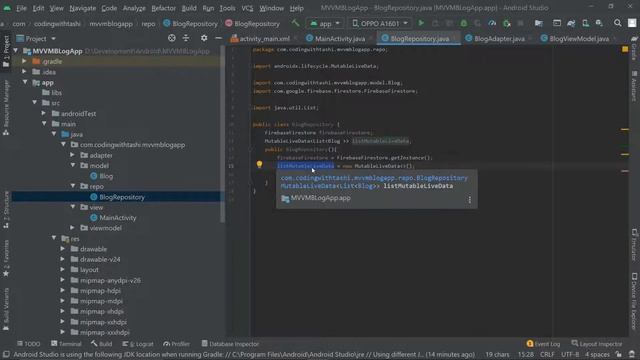Viewport: 640px width, 360px height.
Task: Open the Refactor menu
Action: (x=163, y=8)
